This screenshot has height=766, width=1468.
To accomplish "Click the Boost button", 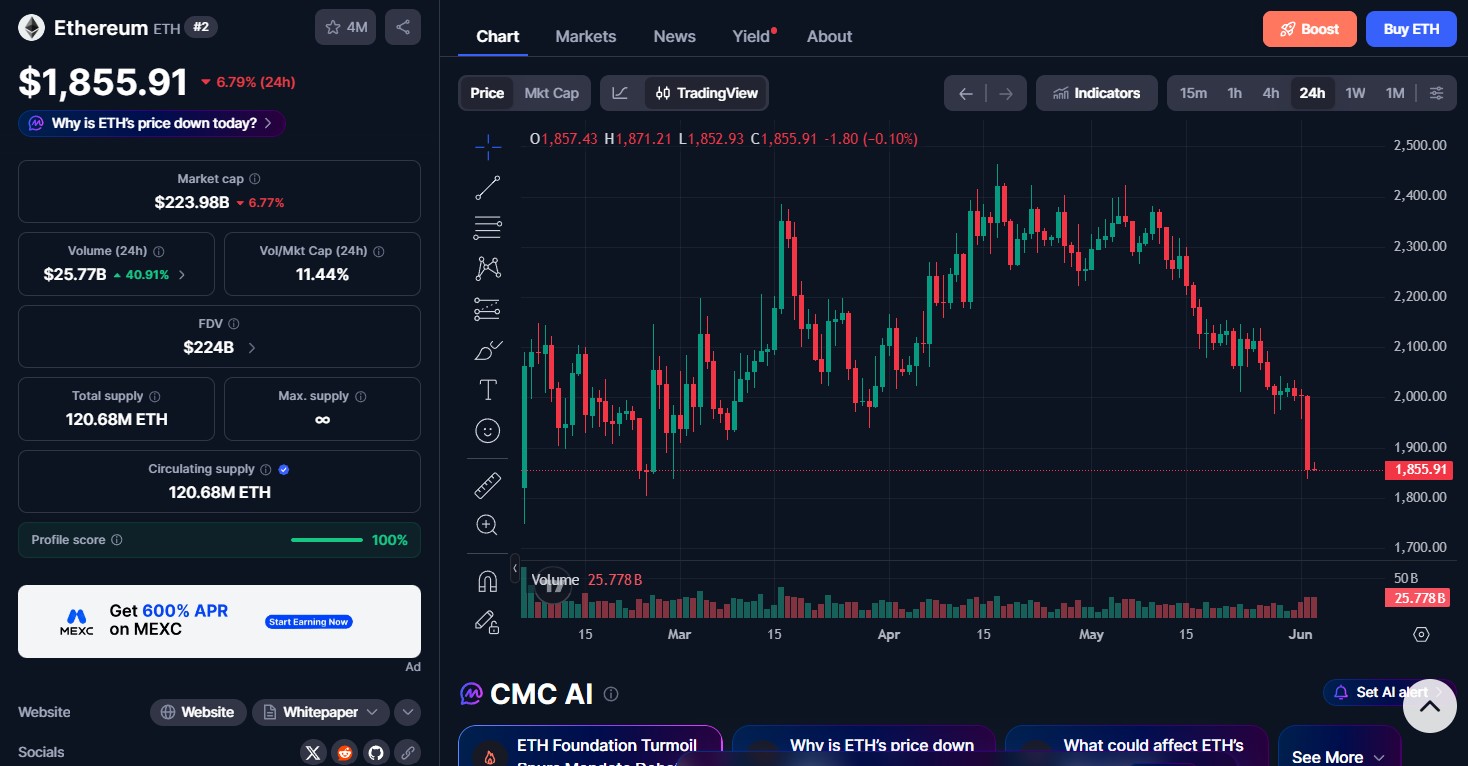I will point(1310,29).
